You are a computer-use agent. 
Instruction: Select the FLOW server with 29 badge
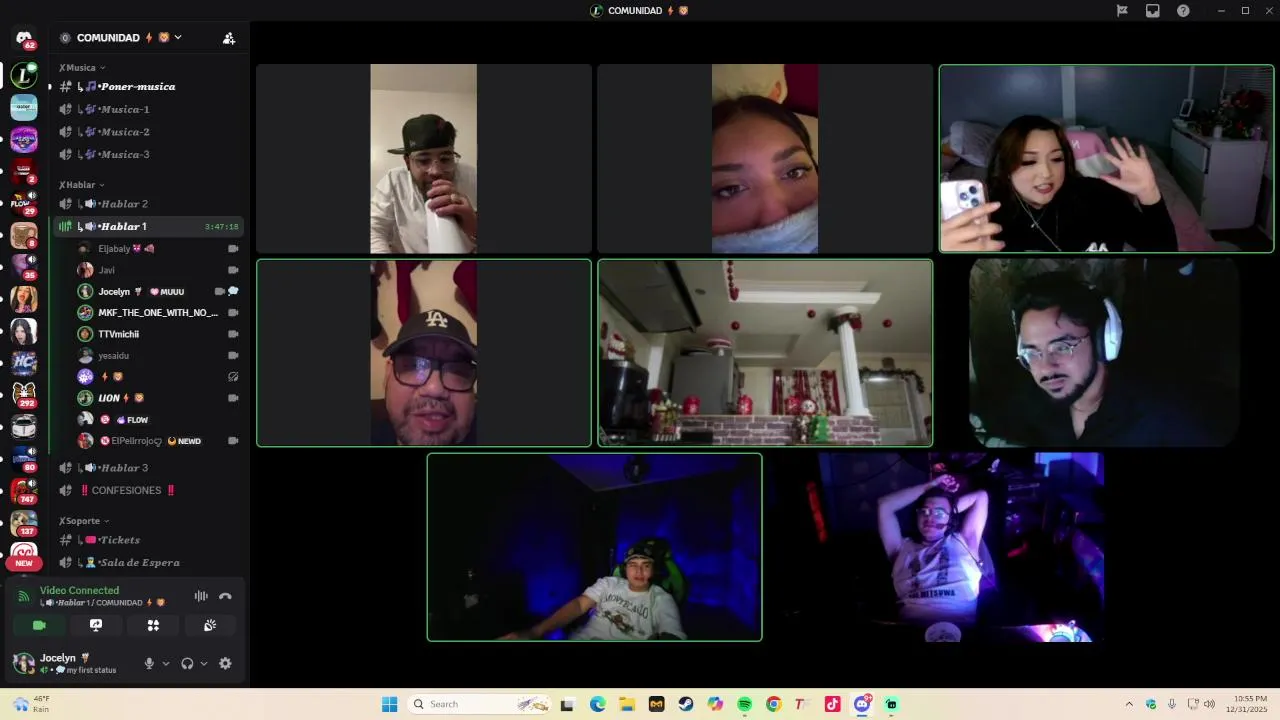point(24,203)
